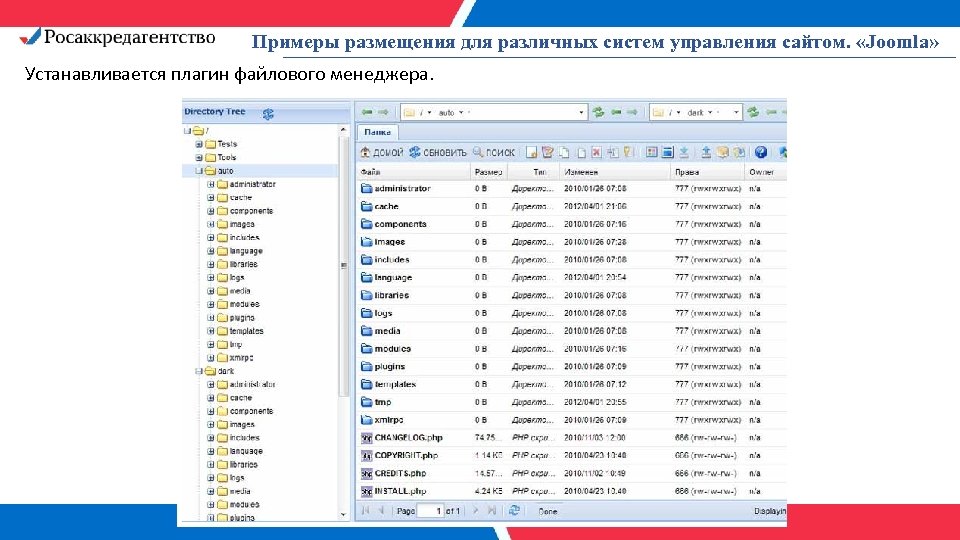Refresh the Directory Tree panel
960x540 pixels.
(268, 114)
